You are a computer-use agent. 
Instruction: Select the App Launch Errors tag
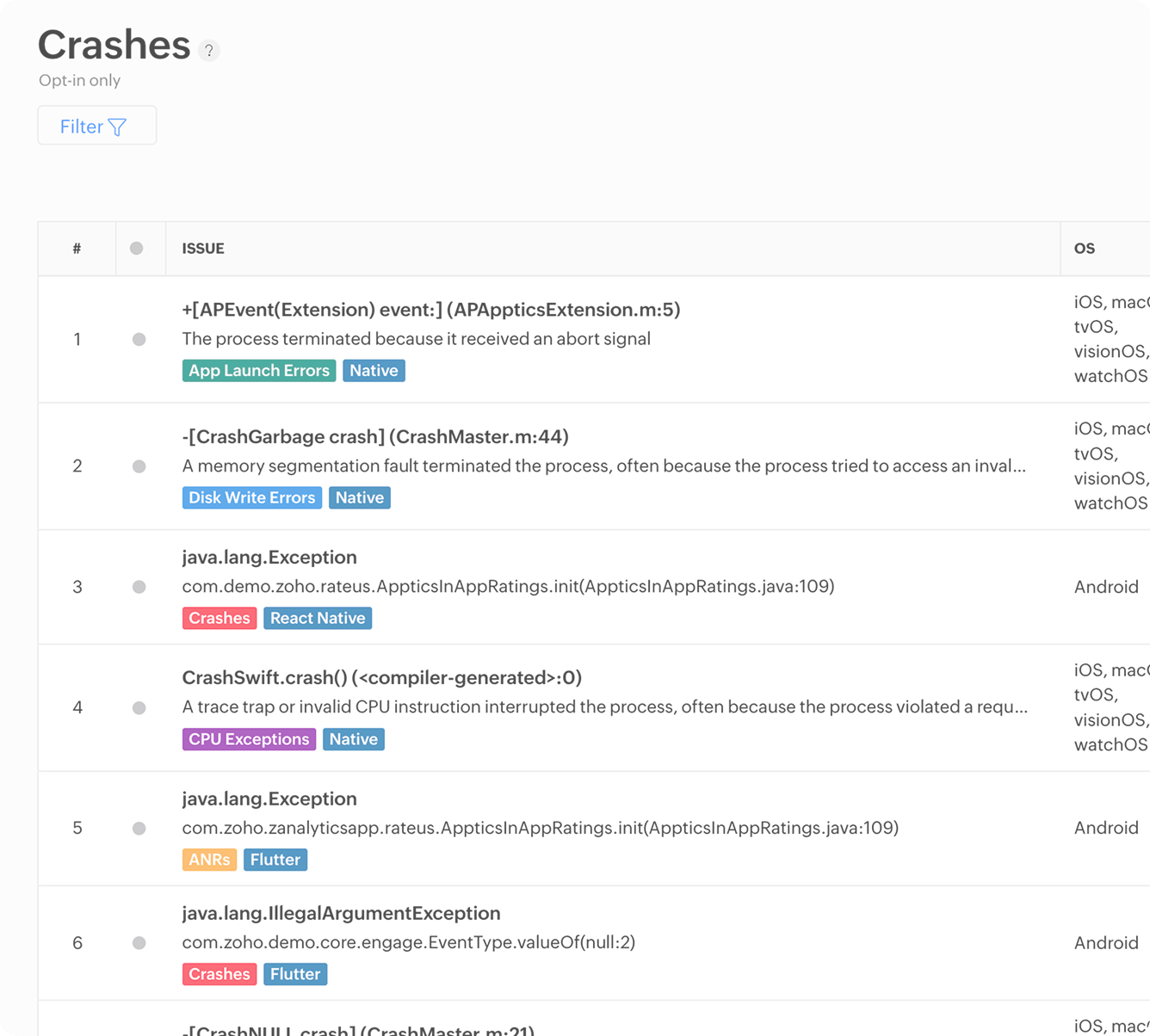click(258, 370)
